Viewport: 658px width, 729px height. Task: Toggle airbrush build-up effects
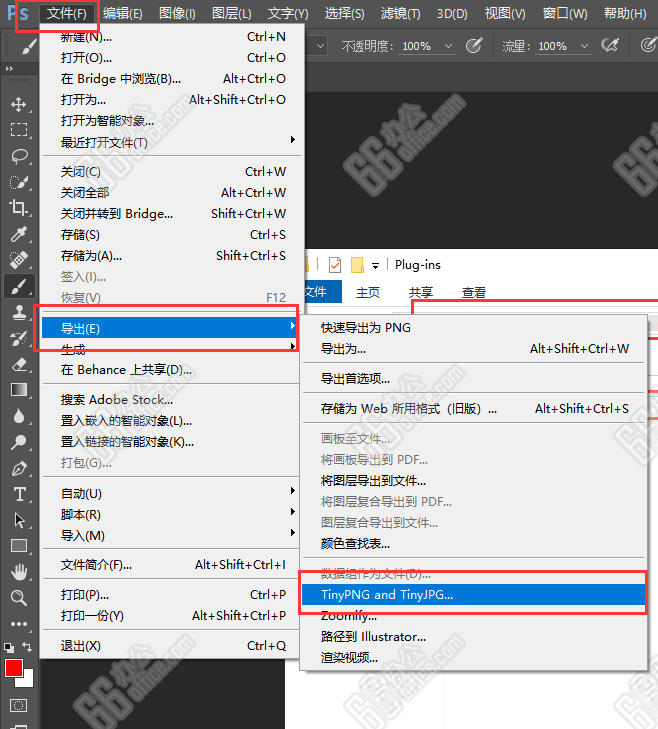(610, 46)
